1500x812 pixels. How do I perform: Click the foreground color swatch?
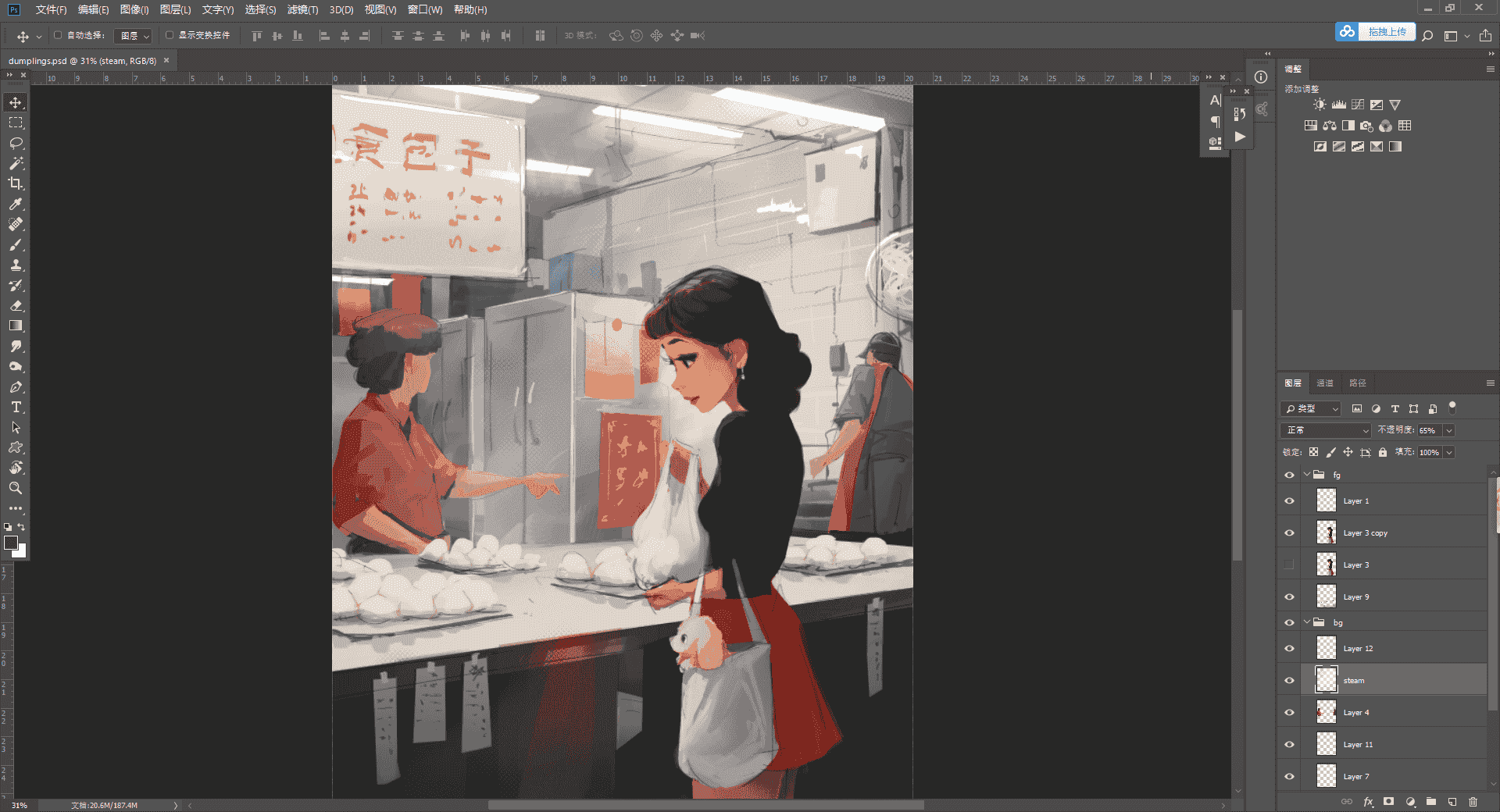coord(11,543)
